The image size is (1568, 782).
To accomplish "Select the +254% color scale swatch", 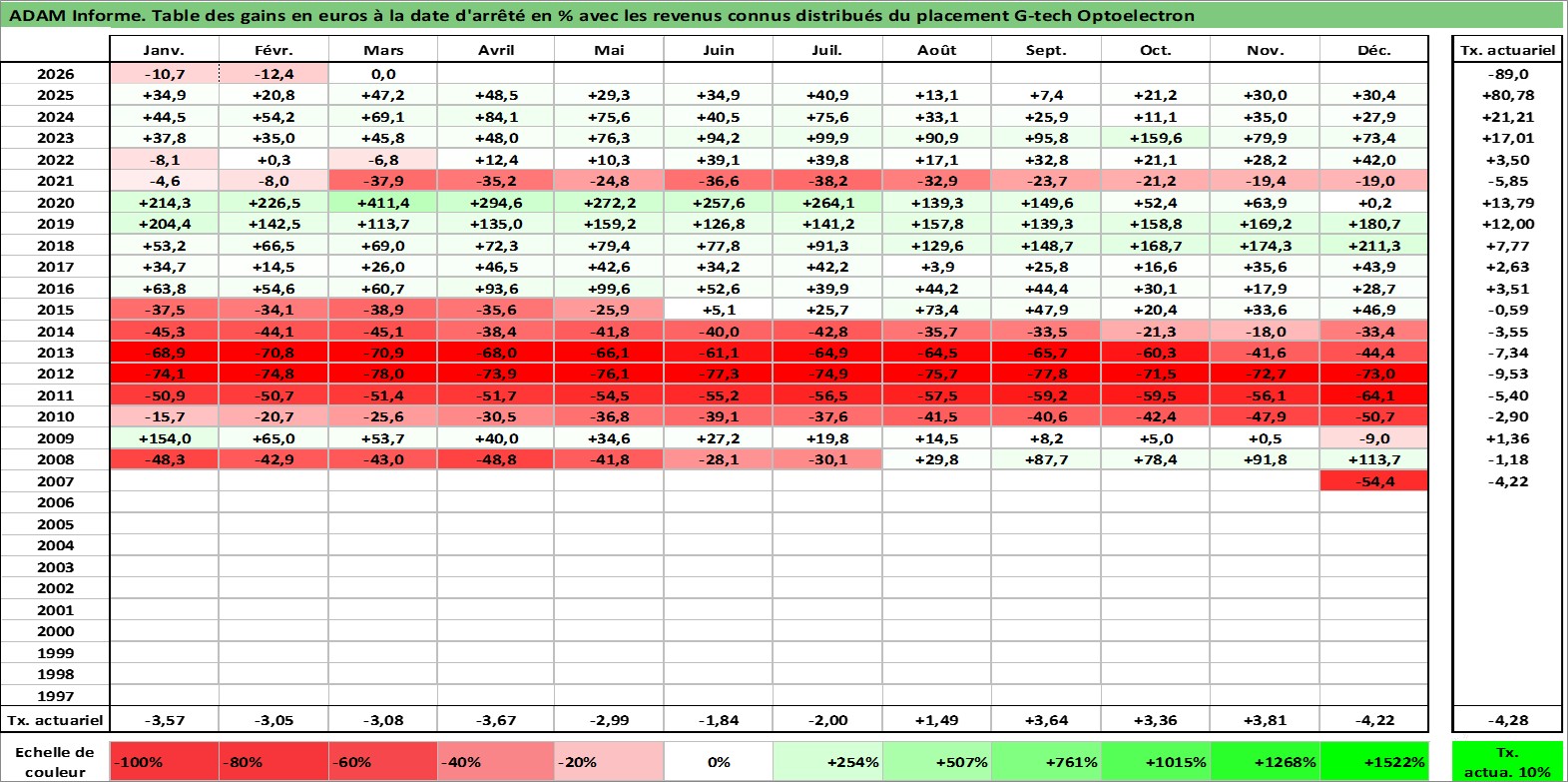I will 827,762.
